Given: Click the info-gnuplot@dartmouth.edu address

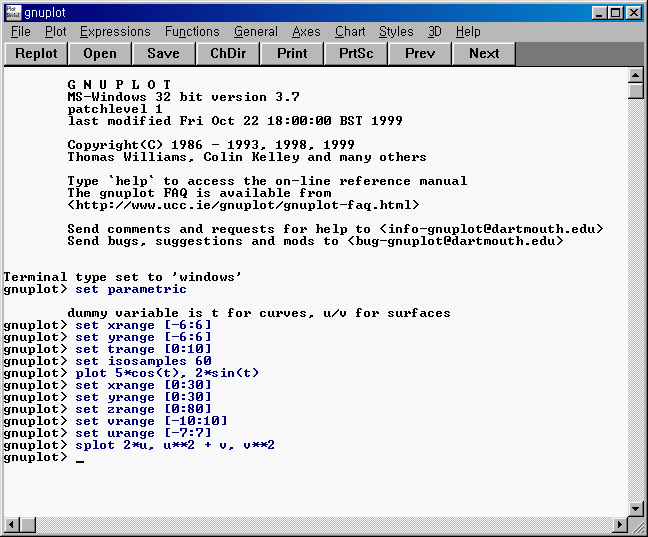Looking at the screenshot, I should [491, 229].
